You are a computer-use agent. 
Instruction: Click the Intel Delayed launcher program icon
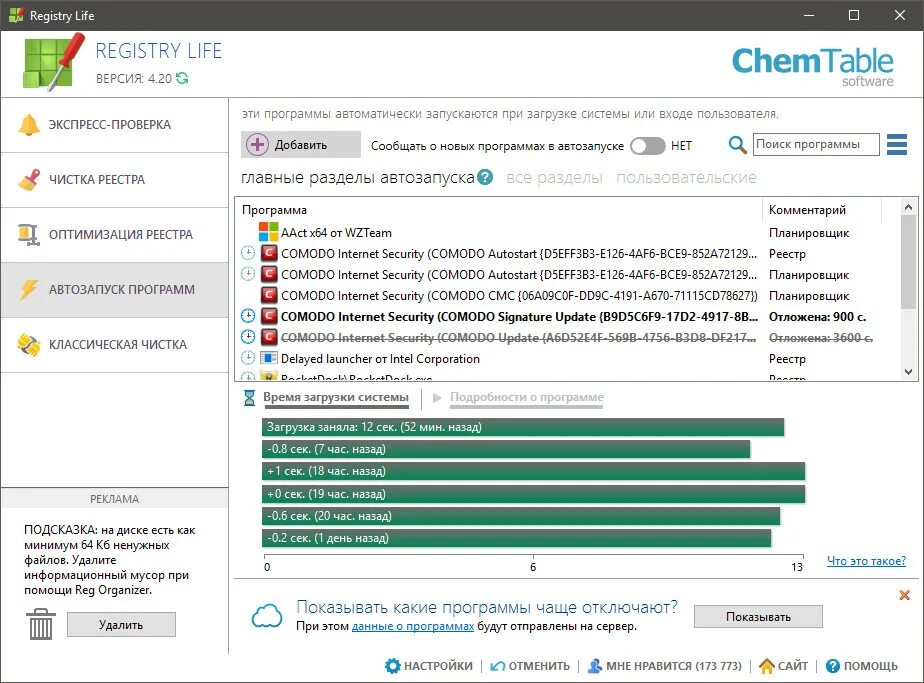(269, 358)
